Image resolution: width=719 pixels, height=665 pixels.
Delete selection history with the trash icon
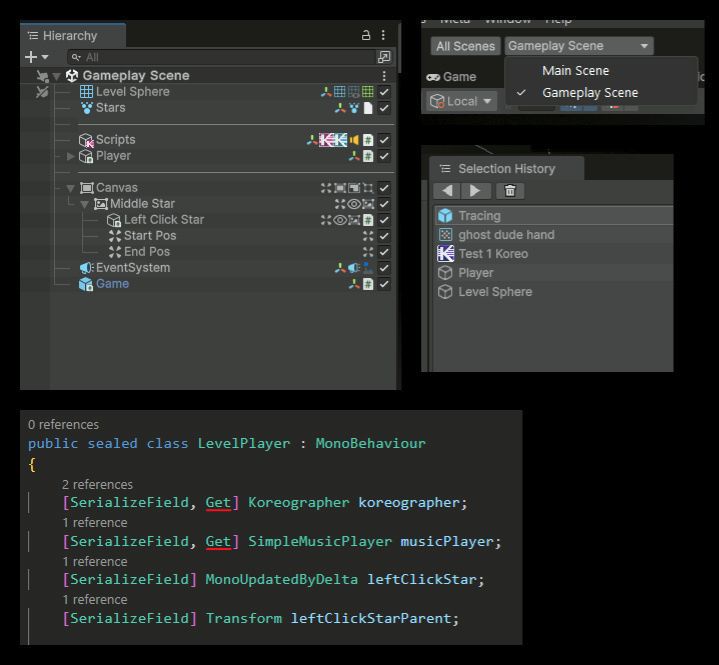coord(510,191)
